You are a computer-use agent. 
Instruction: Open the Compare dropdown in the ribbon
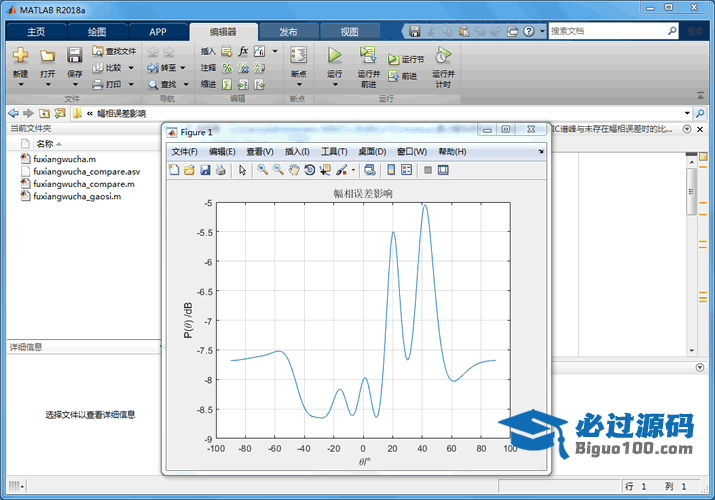point(131,68)
